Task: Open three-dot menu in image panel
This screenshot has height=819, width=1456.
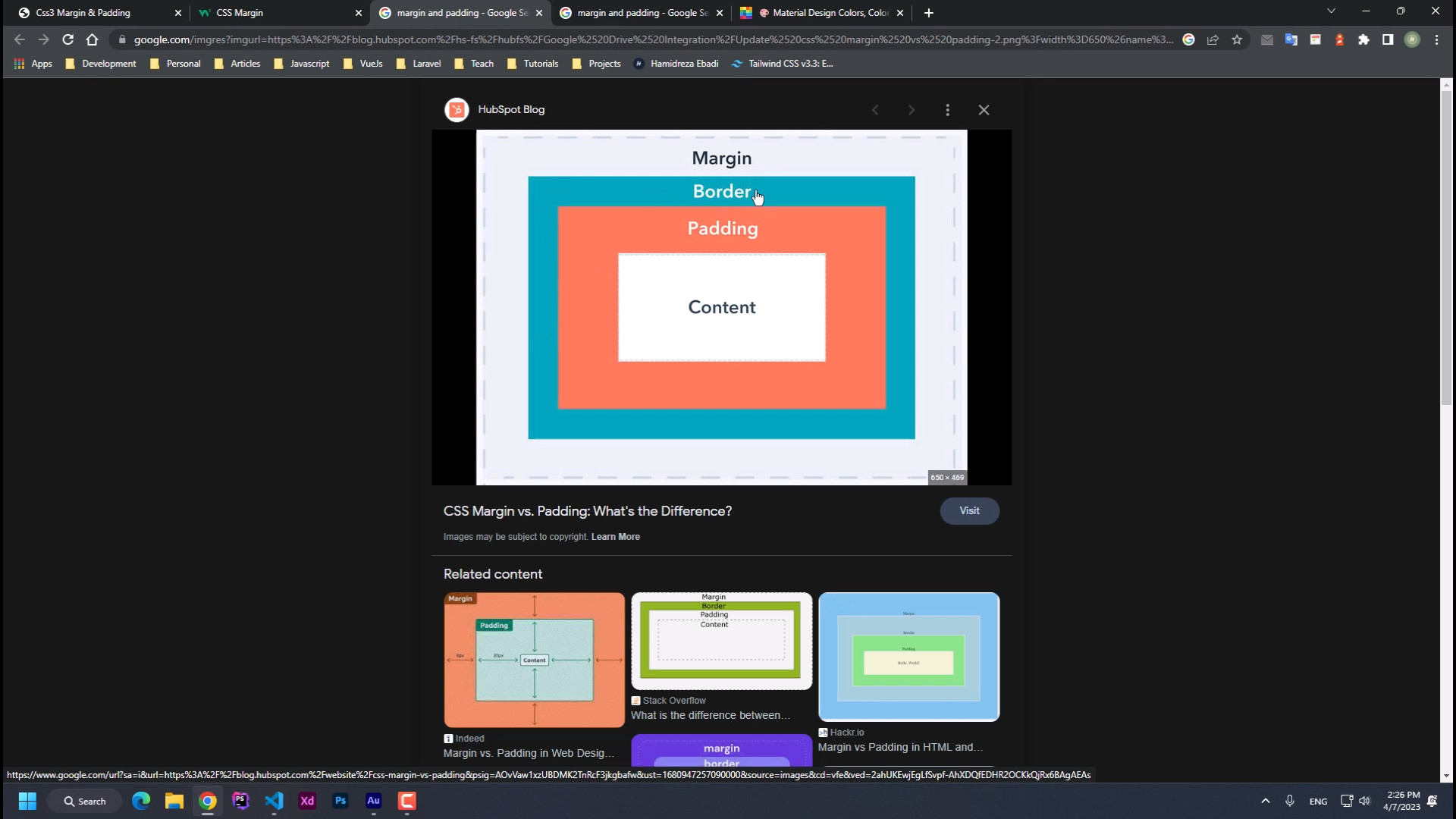Action: (x=947, y=110)
